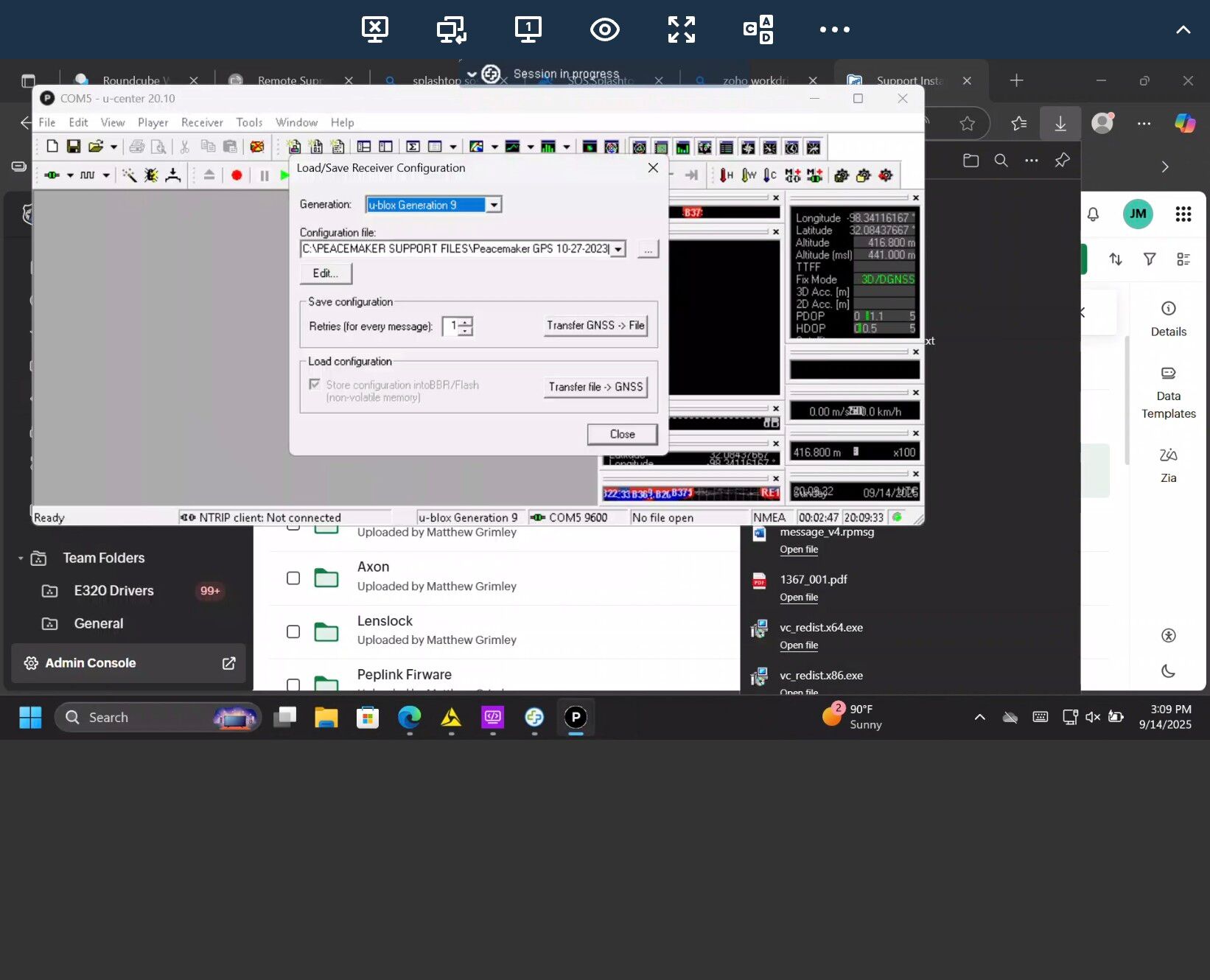Click Open file link under 1367_001.pdf

tap(799, 598)
